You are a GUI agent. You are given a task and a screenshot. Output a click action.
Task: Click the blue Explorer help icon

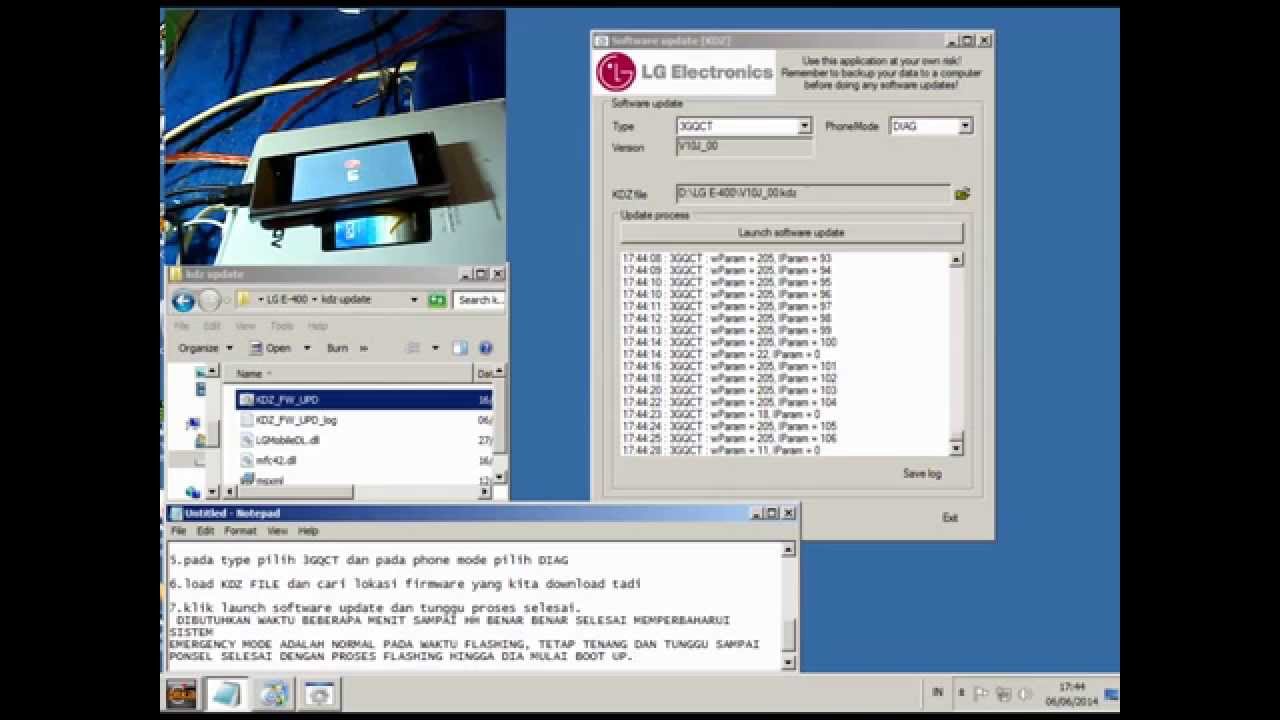(486, 348)
